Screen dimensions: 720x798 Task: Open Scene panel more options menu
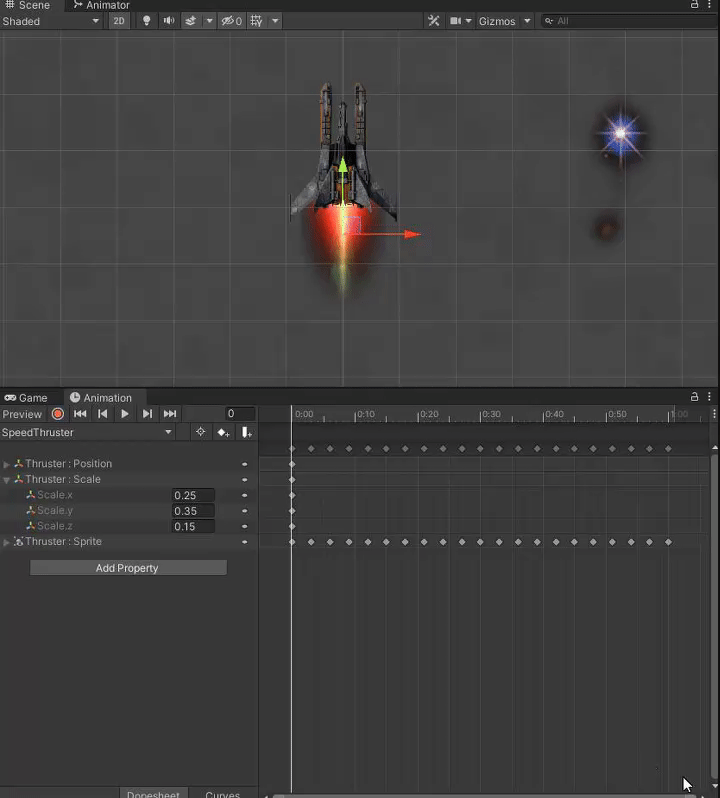click(709, 5)
